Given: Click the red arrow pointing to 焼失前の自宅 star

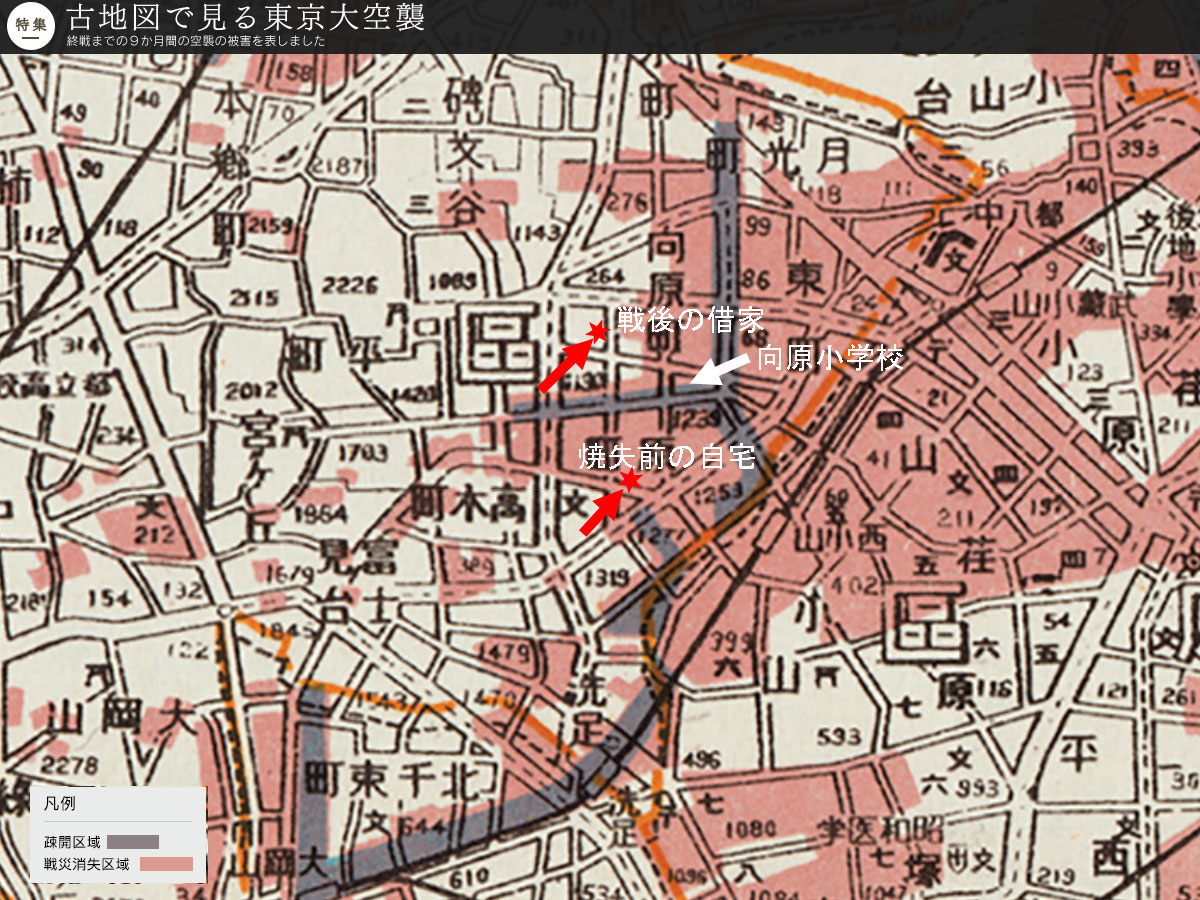Looking at the screenshot, I should 601,512.
